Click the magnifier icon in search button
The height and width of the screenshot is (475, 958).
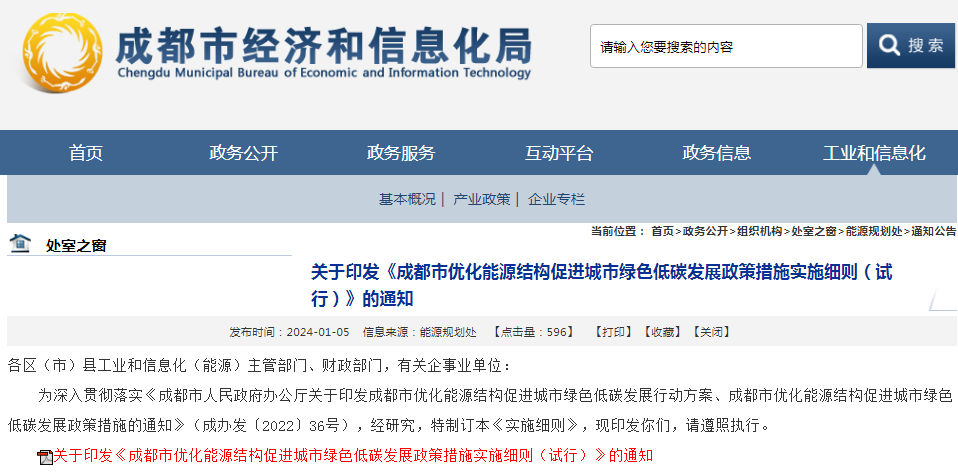888,45
